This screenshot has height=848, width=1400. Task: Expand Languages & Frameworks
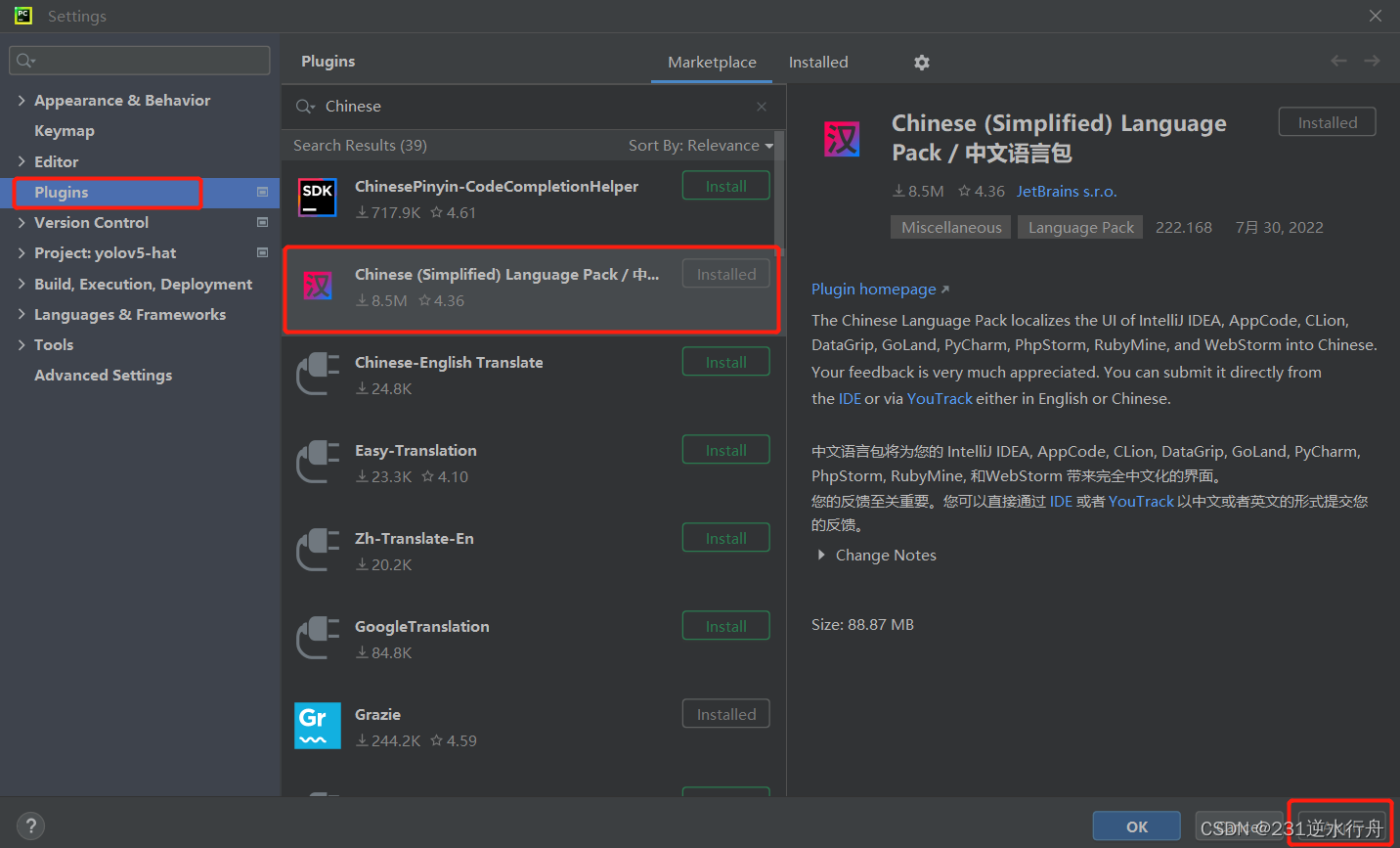click(22, 315)
